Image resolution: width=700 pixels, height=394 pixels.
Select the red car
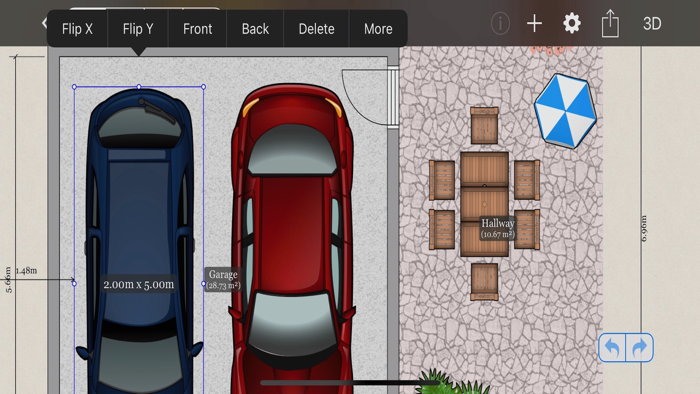click(x=292, y=239)
